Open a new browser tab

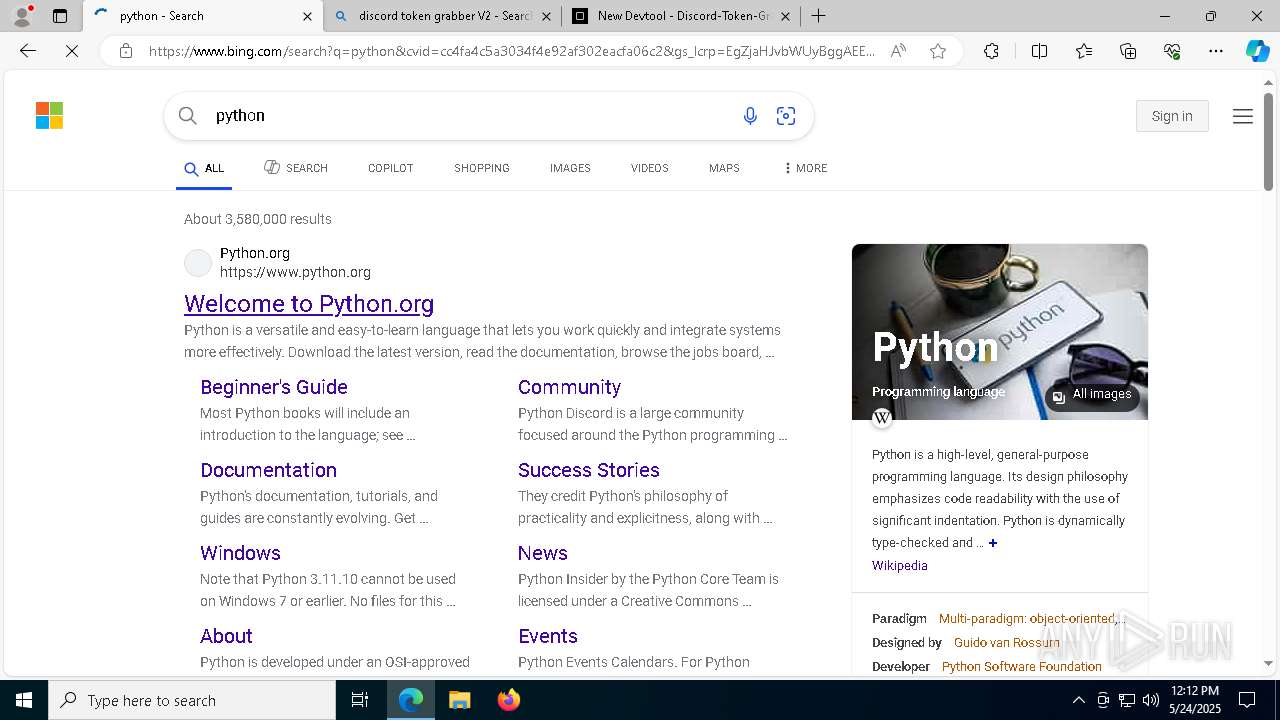point(819,16)
